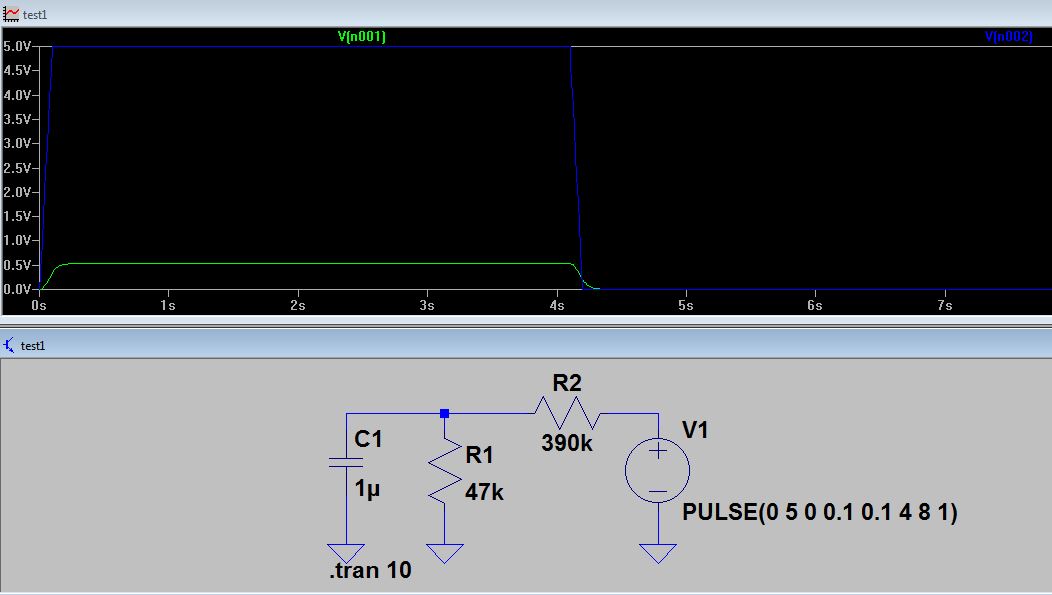Viewport: 1052px width, 595px height.
Task: Click the 5s time axis label
Action: coord(686,306)
